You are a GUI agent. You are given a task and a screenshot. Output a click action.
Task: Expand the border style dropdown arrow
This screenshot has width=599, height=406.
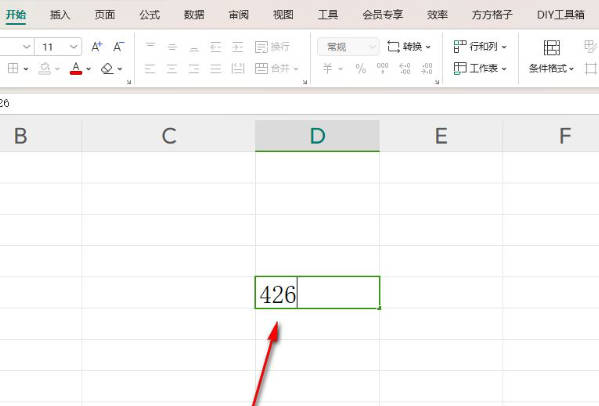point(26,69)
